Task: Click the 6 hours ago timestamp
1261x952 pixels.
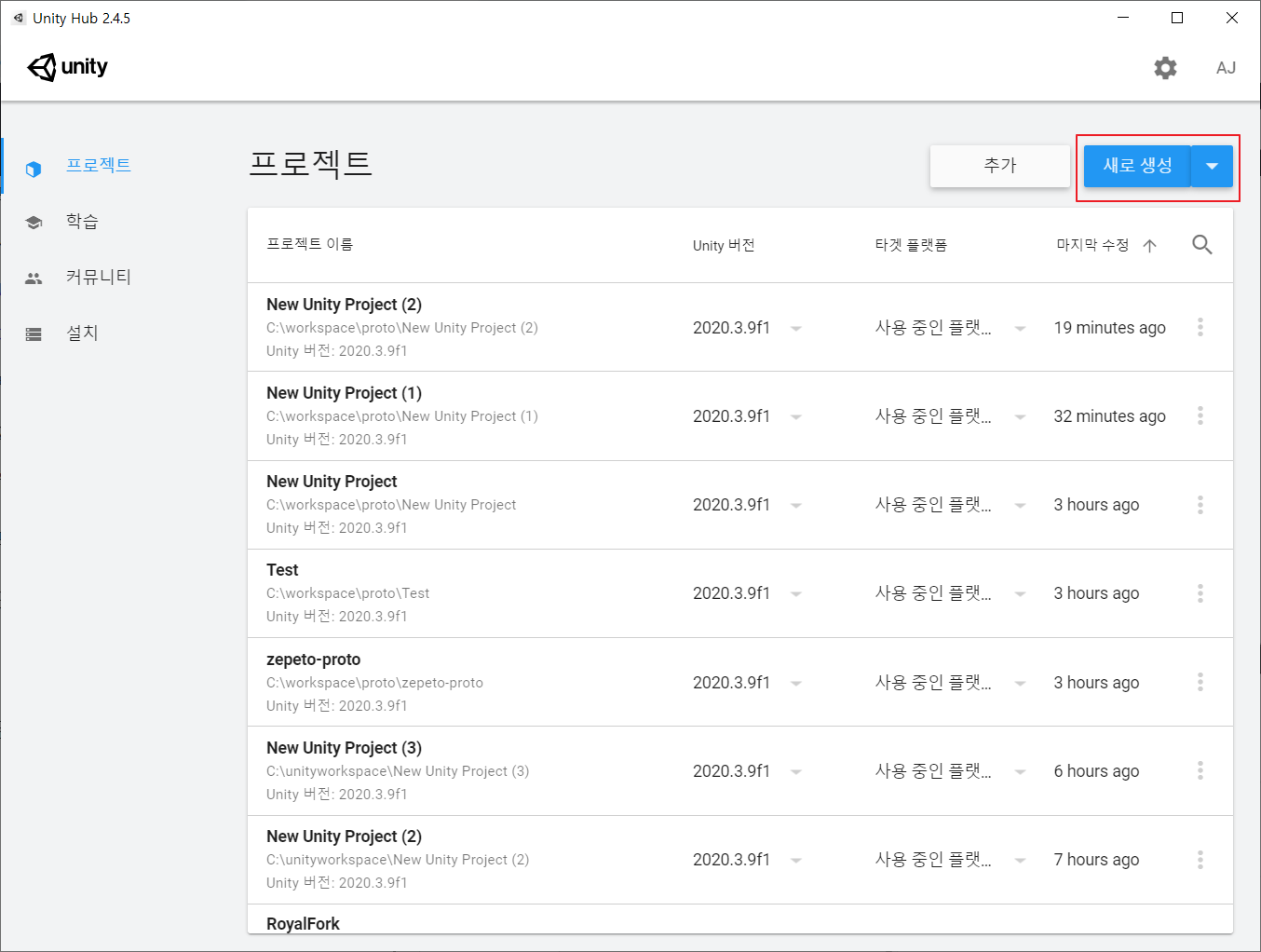Action: [x=1096, y=771]
